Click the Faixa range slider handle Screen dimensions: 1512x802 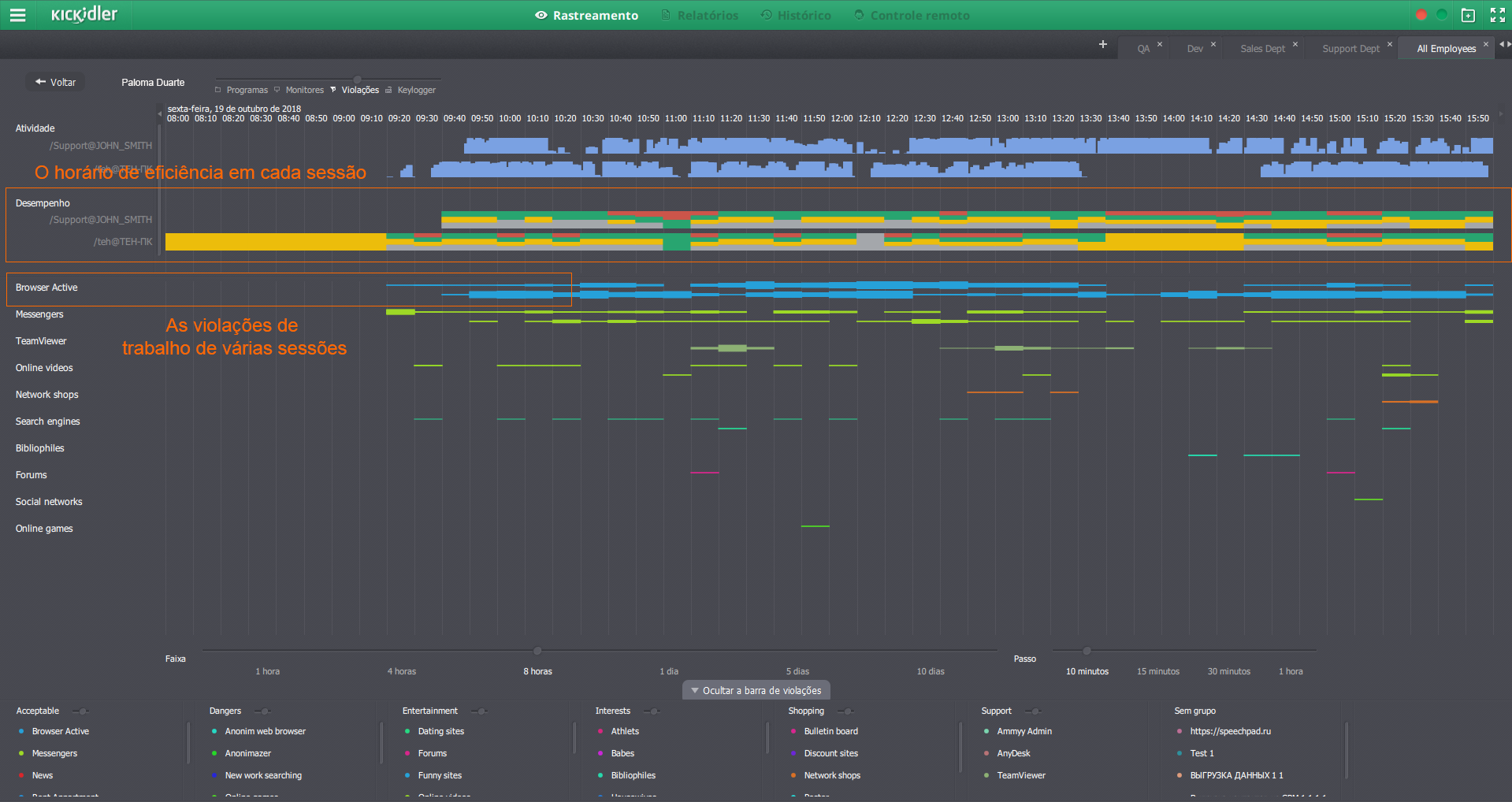(537, 651)
